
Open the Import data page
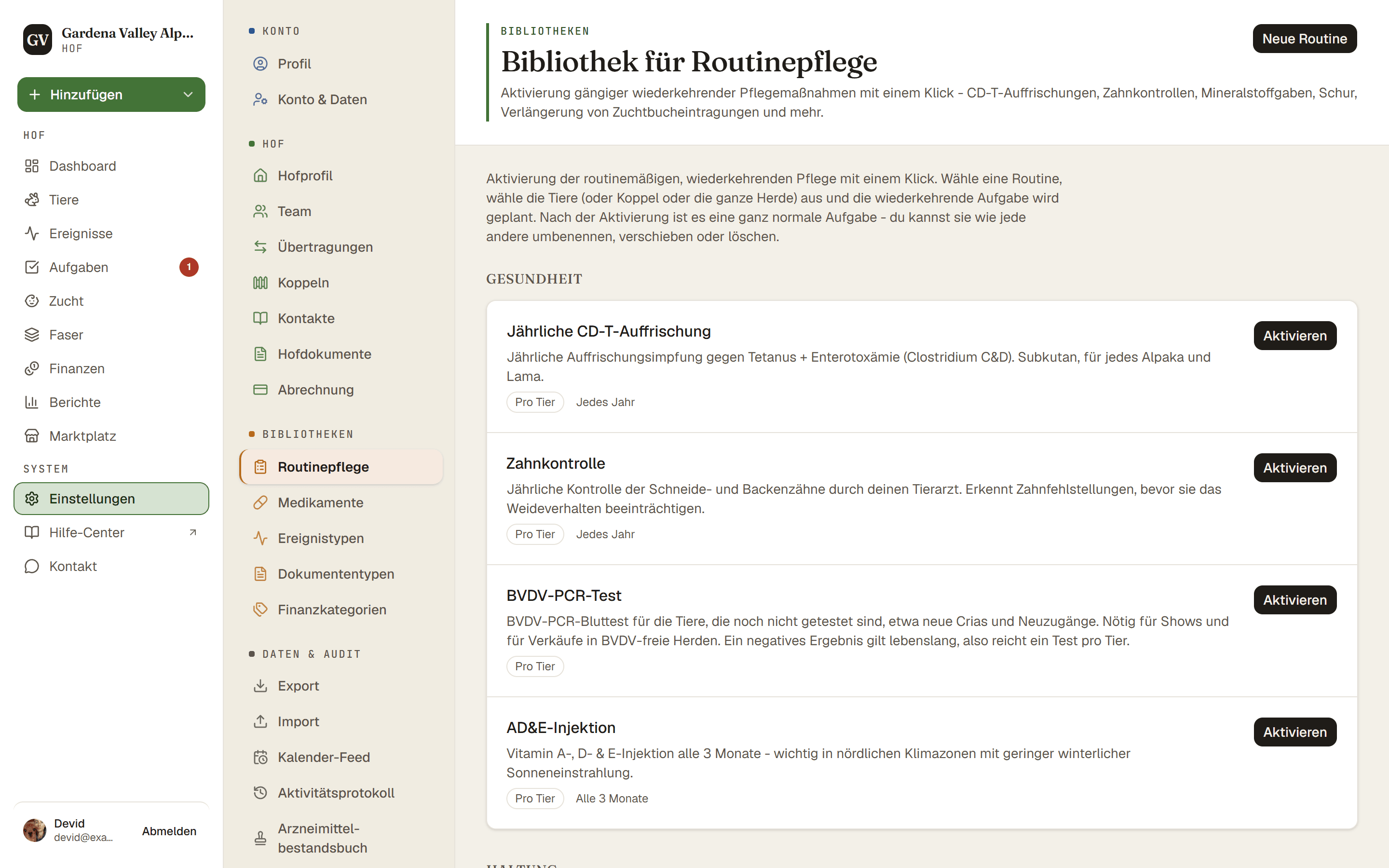[x=341, y=721]
